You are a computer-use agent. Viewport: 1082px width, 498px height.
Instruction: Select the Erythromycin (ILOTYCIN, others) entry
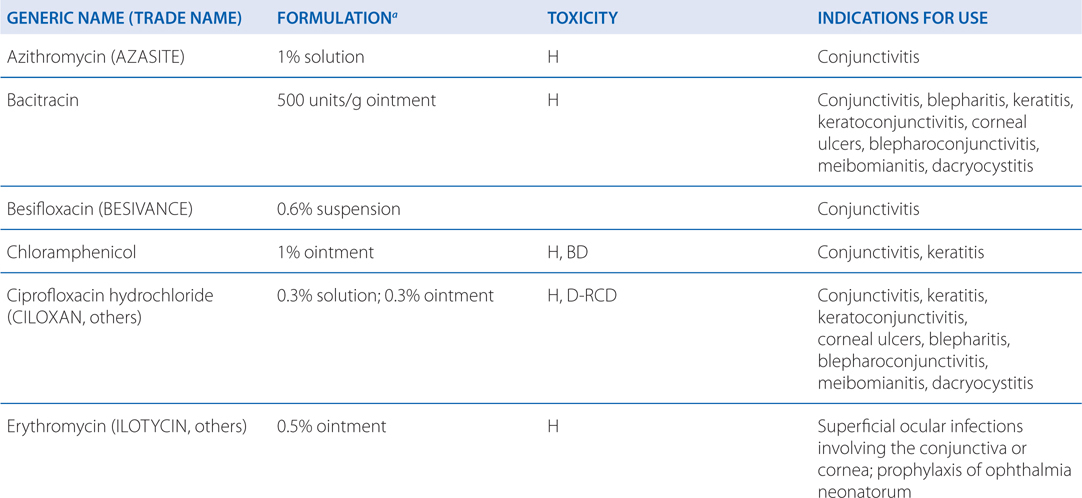[126, 427]
